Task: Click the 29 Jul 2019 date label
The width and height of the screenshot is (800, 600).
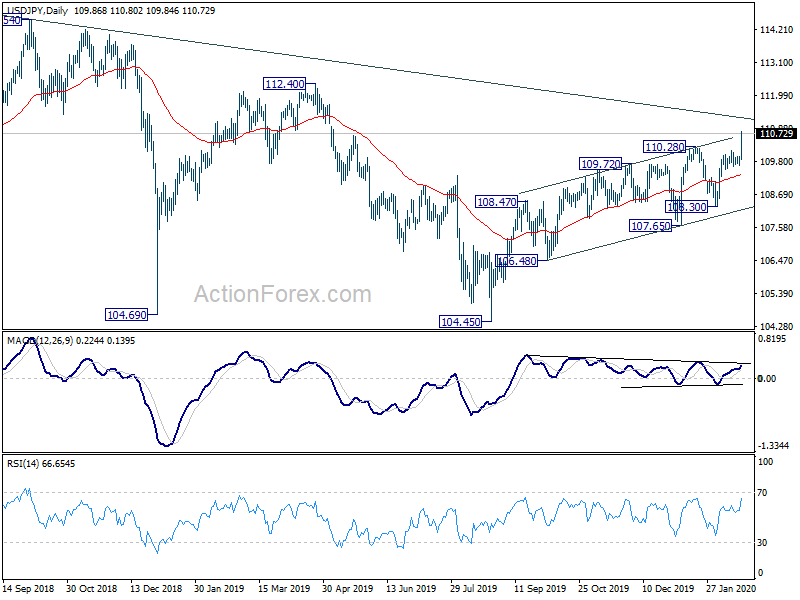Action: coord(474,589)
